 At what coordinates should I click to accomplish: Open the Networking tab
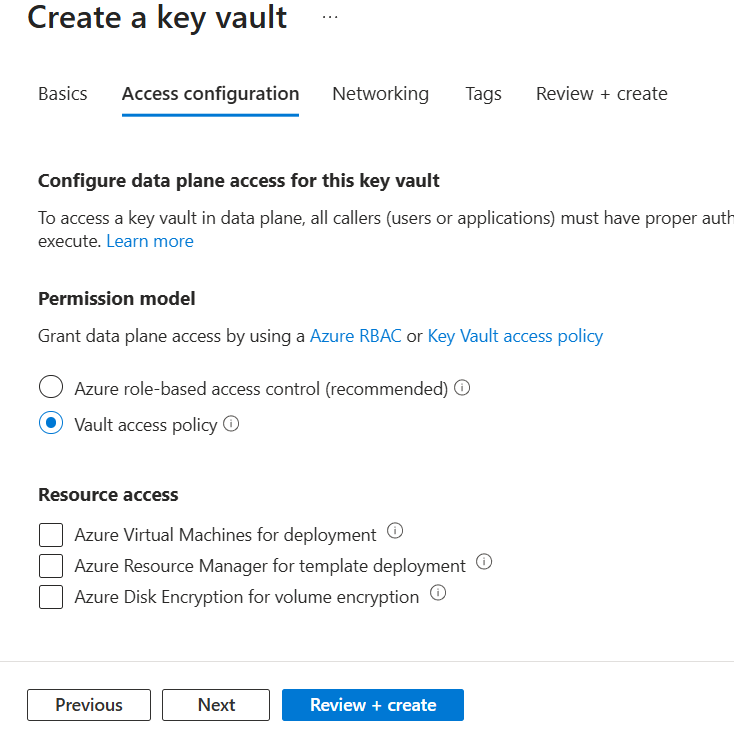click(380, 94)
